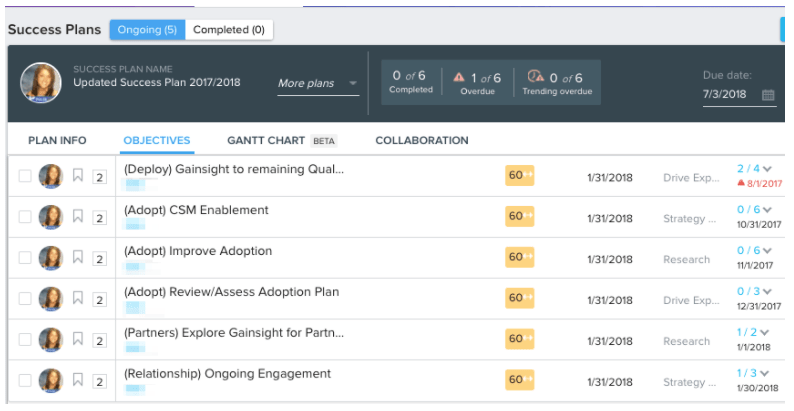
Task: Click bookmark icon on Improve Adoption row
Action: tap(78, 257)
